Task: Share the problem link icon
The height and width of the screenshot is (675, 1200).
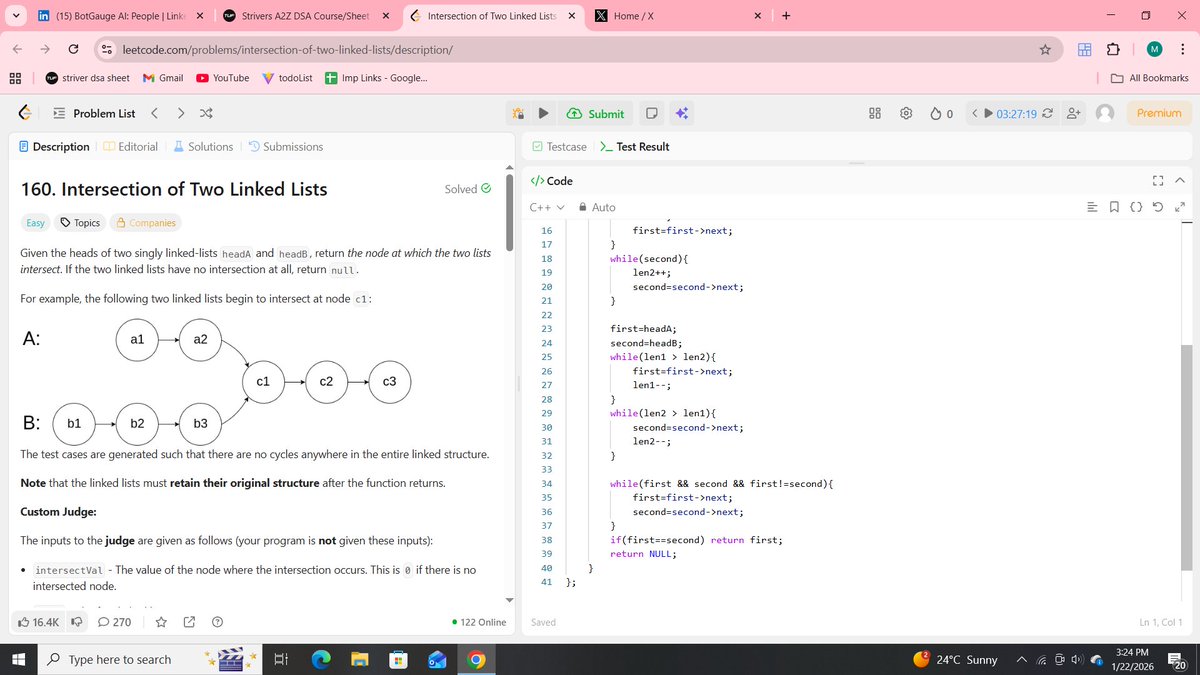Action: tap(189, 622)
